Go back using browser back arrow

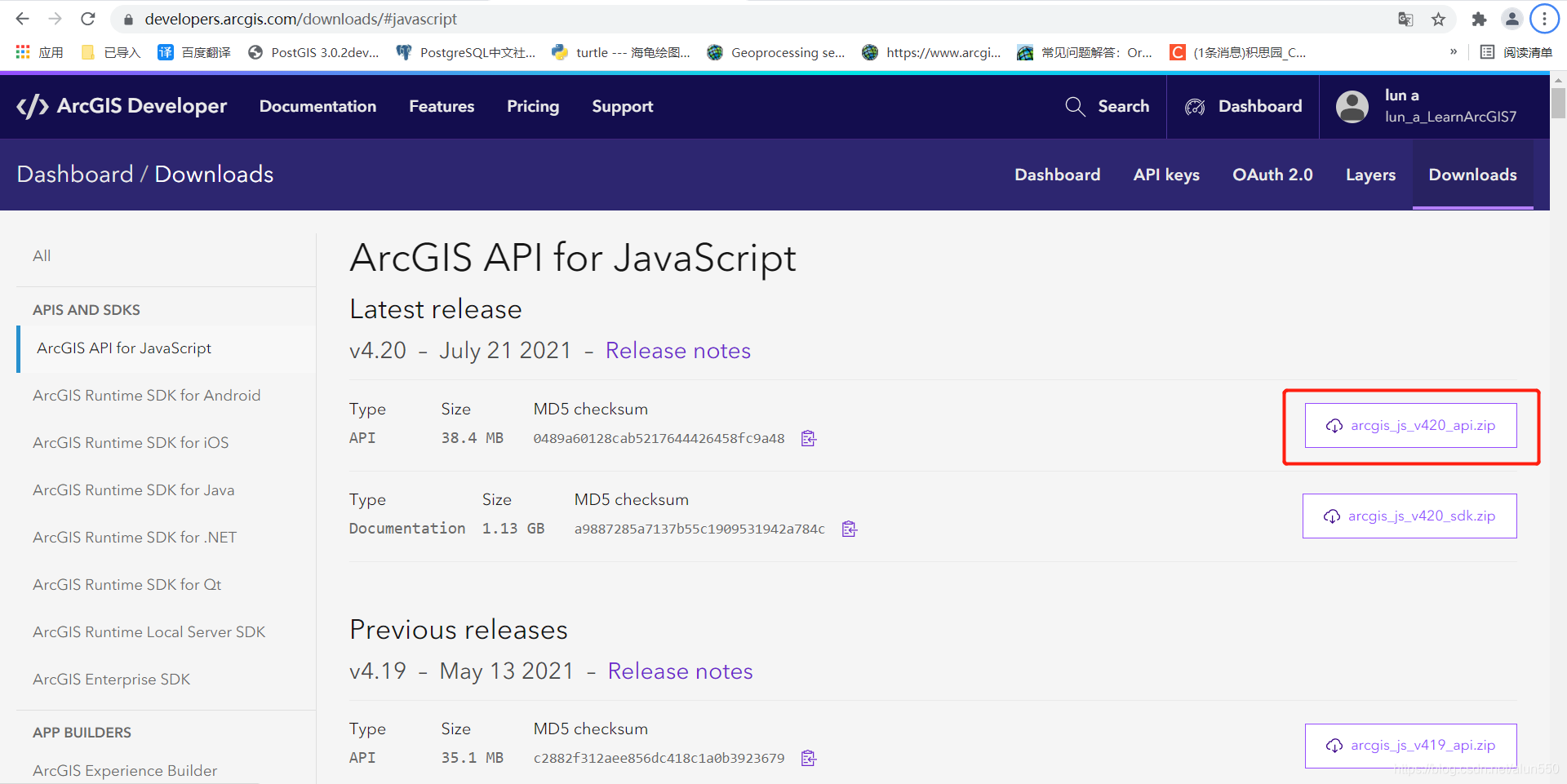22,18
